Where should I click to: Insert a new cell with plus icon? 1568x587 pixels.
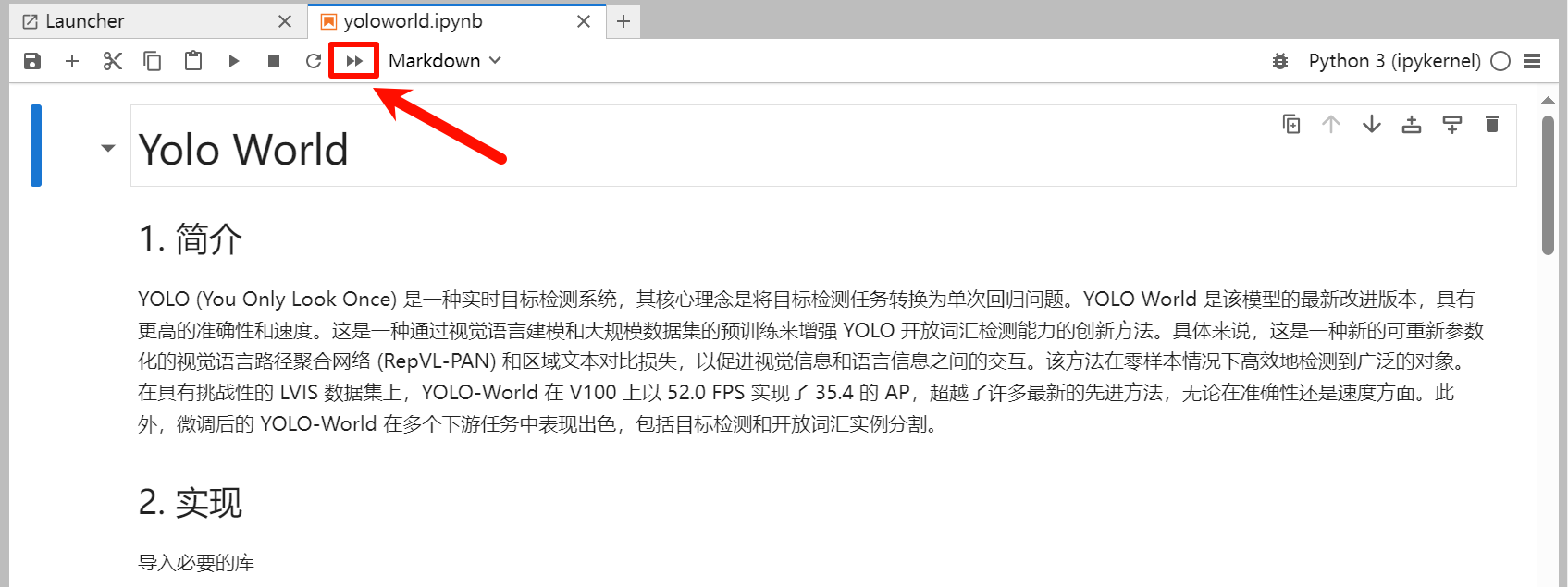(x=72, y=61)
